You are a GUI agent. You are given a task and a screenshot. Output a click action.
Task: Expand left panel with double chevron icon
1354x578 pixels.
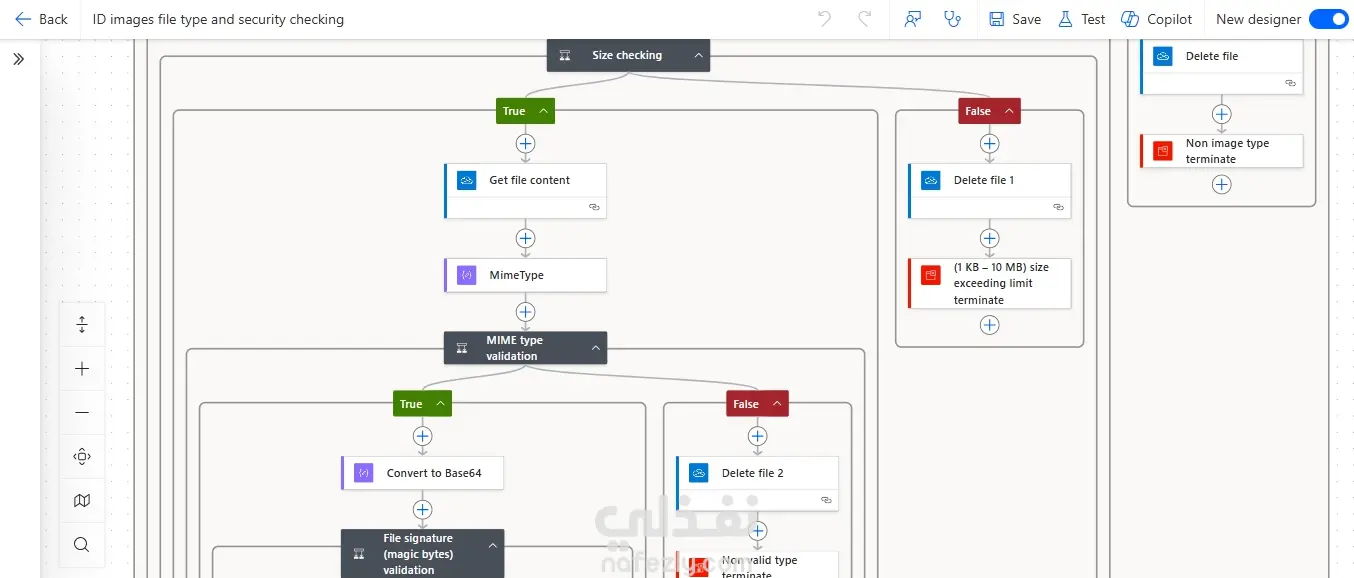pos(19,59)
